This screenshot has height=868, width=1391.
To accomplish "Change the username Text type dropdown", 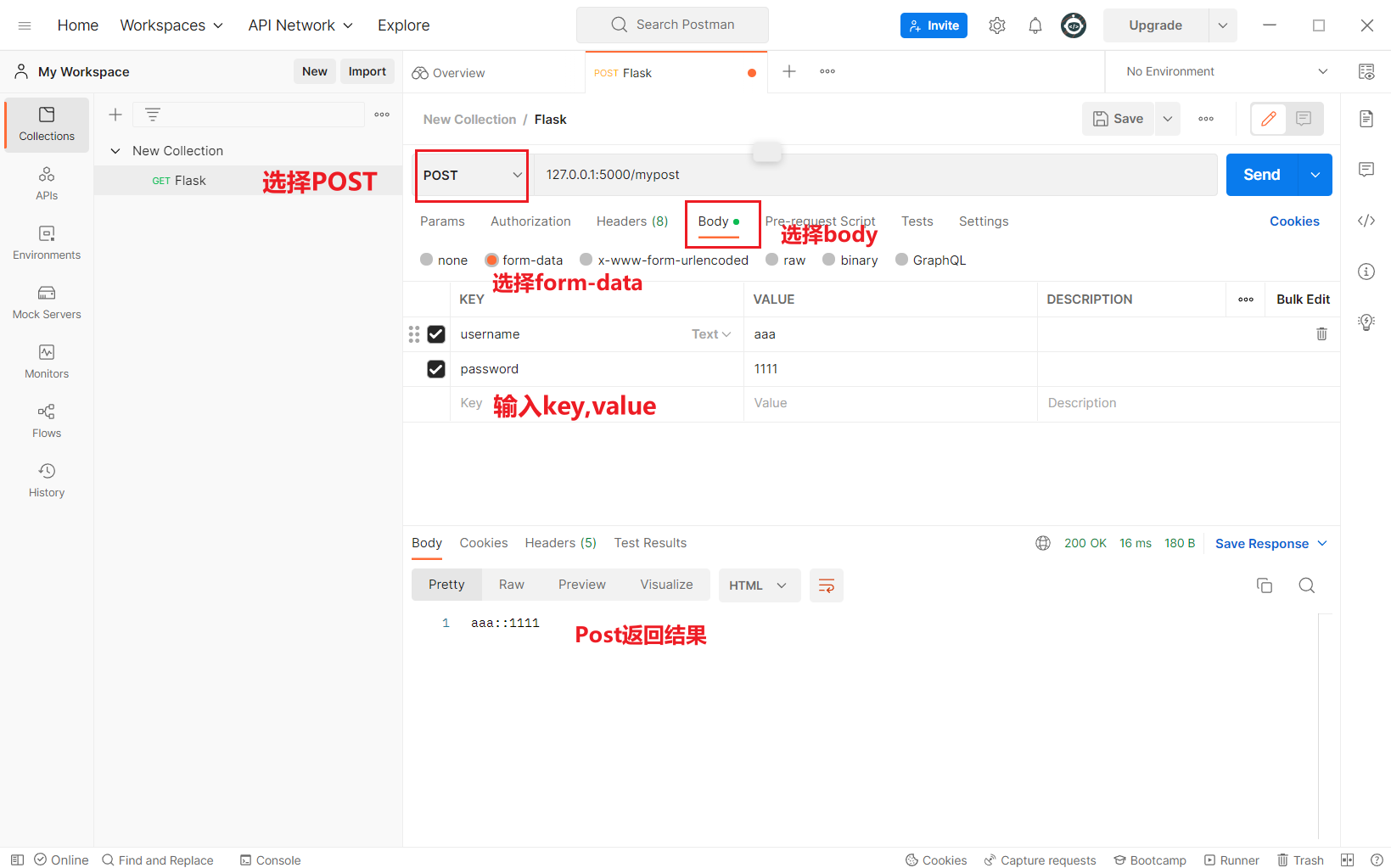I will coord(711,334).
